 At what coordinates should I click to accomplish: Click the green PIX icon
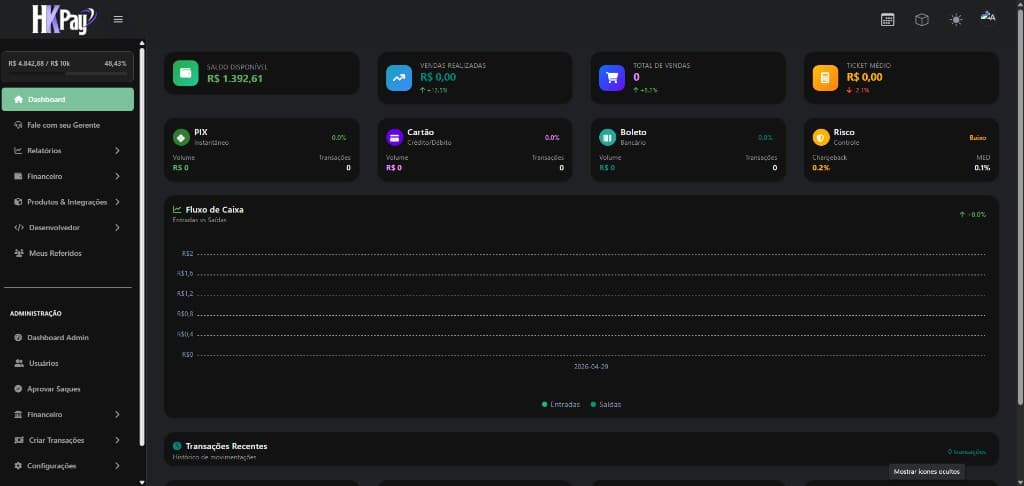(181, 137)
